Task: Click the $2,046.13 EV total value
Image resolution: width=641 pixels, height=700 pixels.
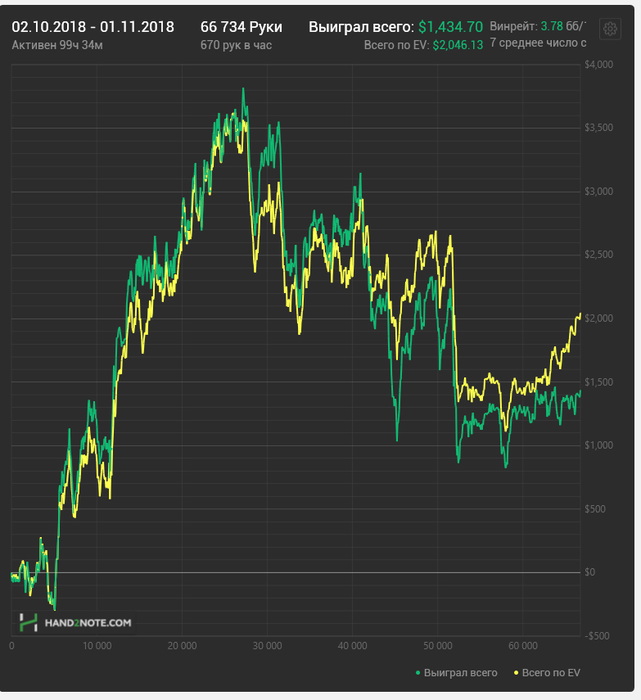Action: pos(458,45)
